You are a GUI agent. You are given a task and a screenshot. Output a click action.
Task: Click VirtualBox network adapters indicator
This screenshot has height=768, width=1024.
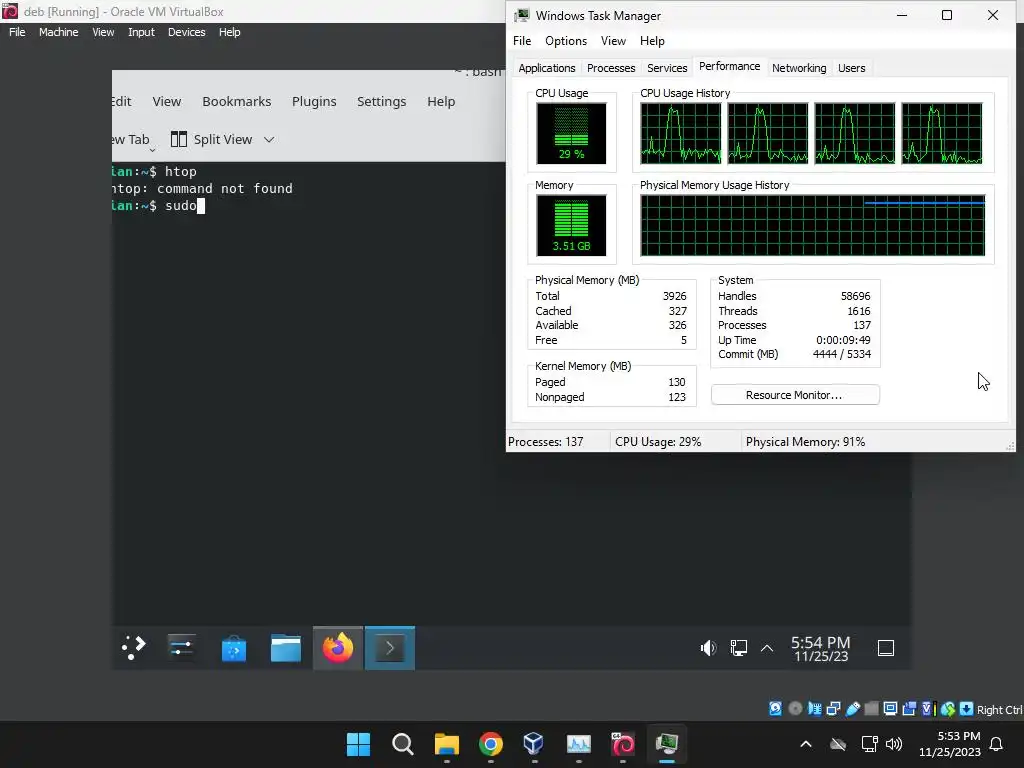833,709
